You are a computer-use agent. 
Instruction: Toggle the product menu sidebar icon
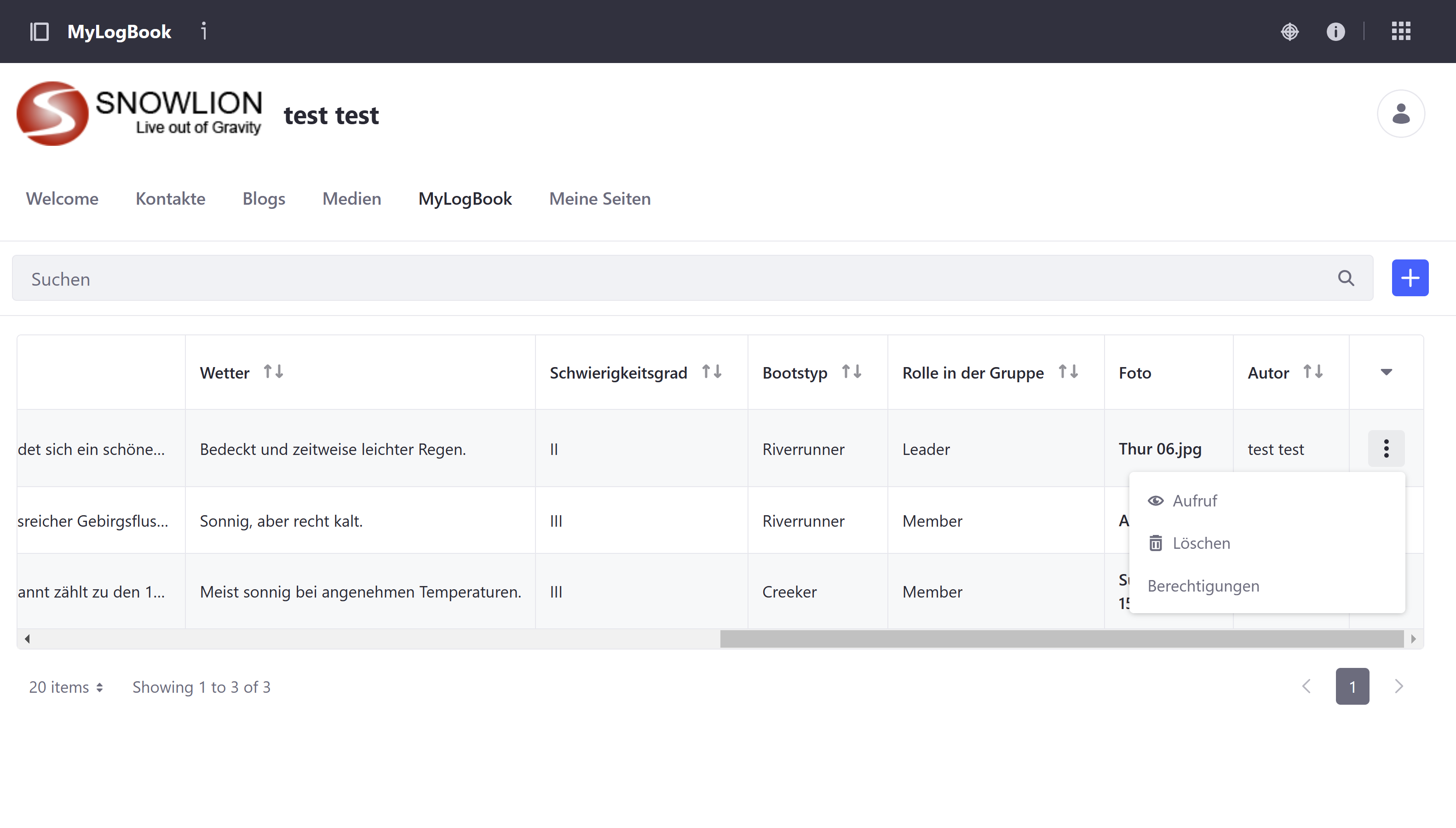(39, 31)
